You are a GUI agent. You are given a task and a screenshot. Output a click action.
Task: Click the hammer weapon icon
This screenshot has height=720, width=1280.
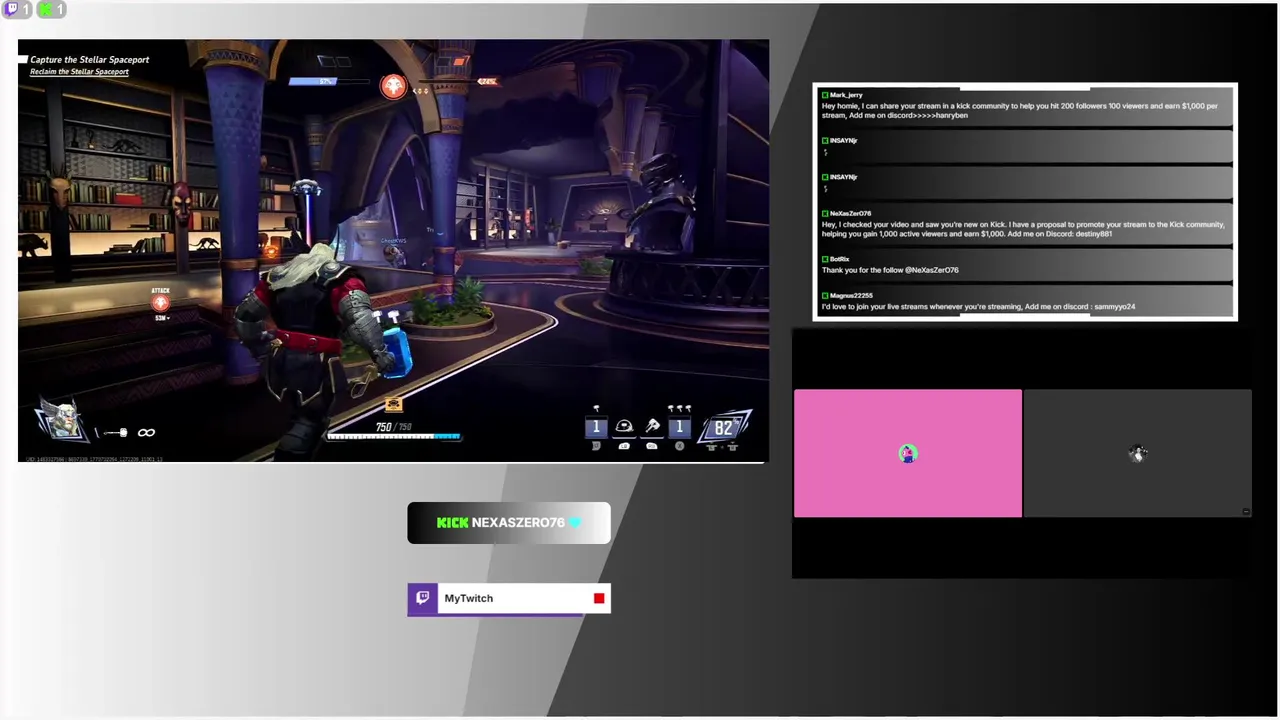(114, 433)
